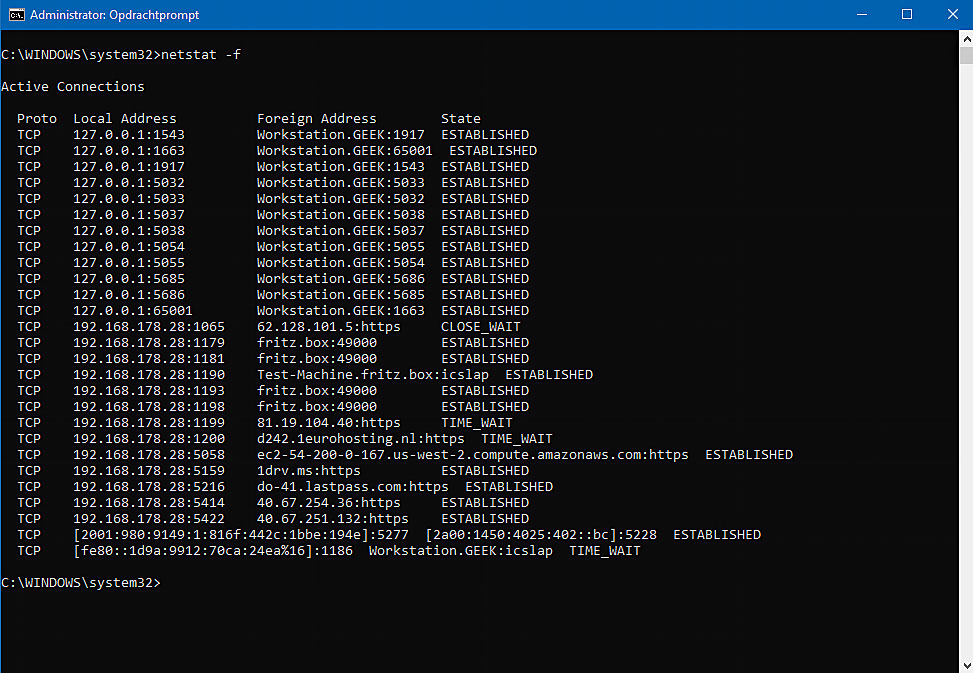Click the 'netstat -f' command text

201,55
